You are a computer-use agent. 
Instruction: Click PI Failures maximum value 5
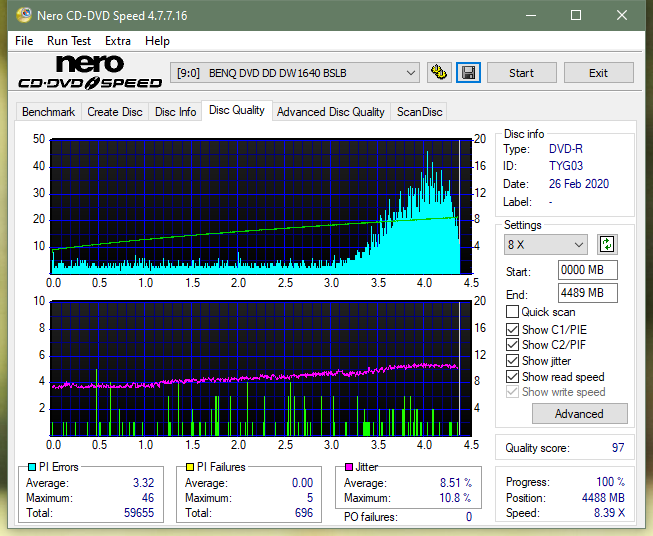(310, 498)
